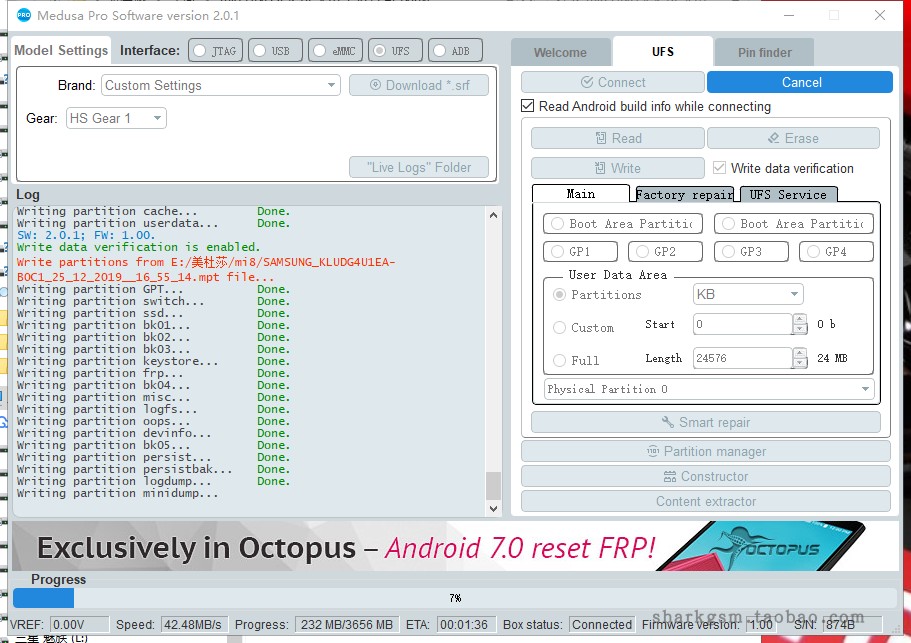The image size is (911, 643).
Task: Toggle Write data verification checkbox
Action: [719, 168]
